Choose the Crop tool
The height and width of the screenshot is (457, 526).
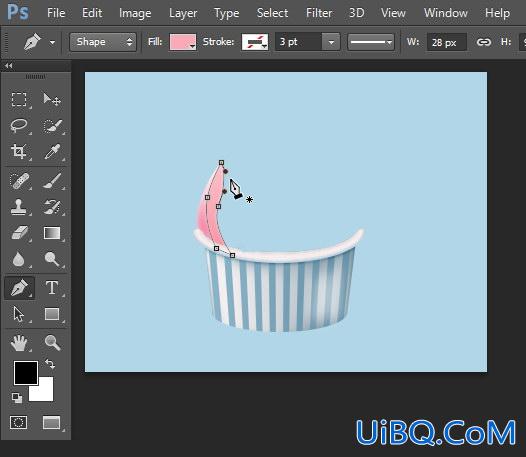click(x=19, y=151)
